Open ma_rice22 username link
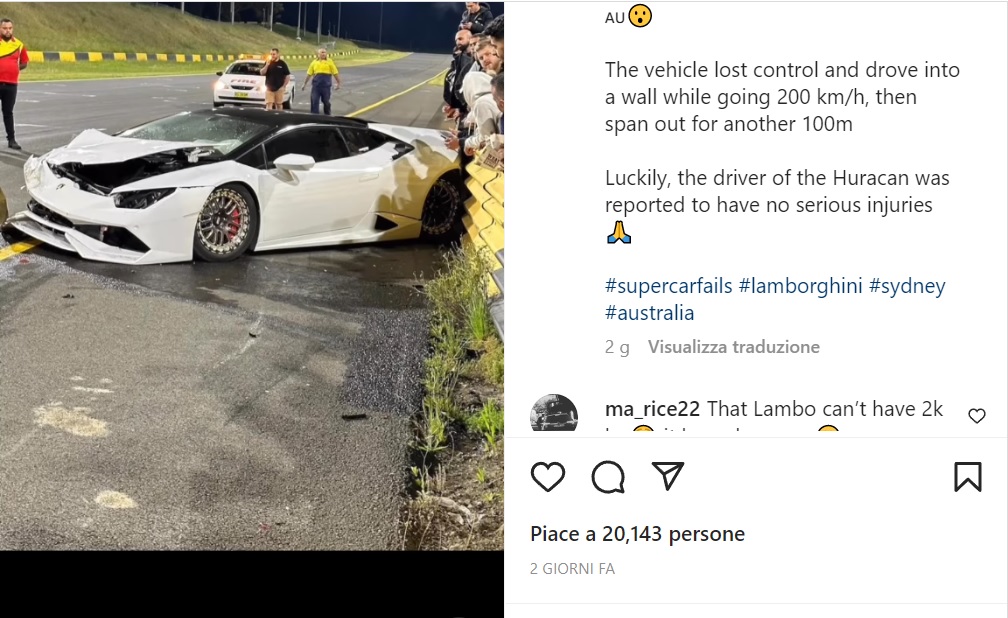This screenshot has height=618, width=1008. pos(652,409)
